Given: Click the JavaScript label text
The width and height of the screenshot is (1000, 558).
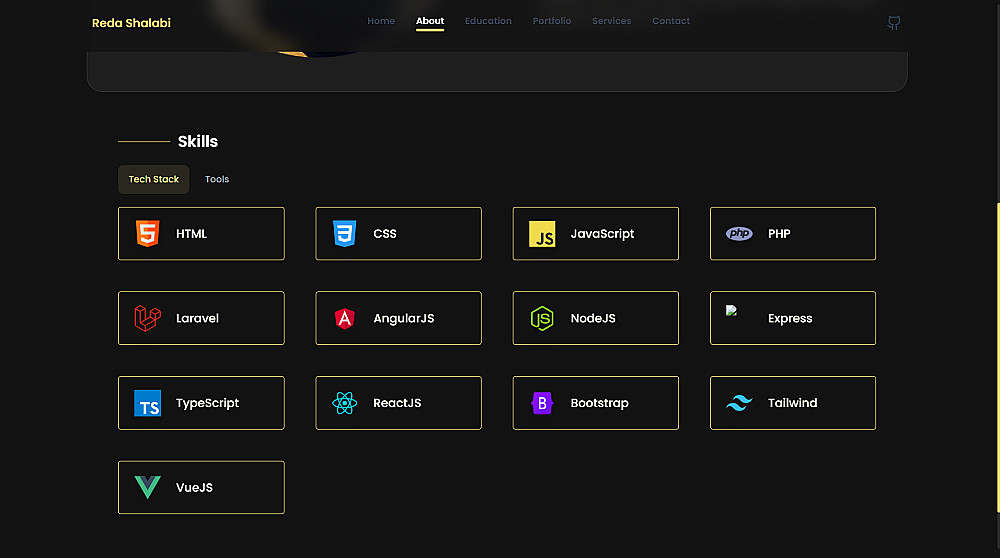Looking at the screenshot, I should 602,234.
